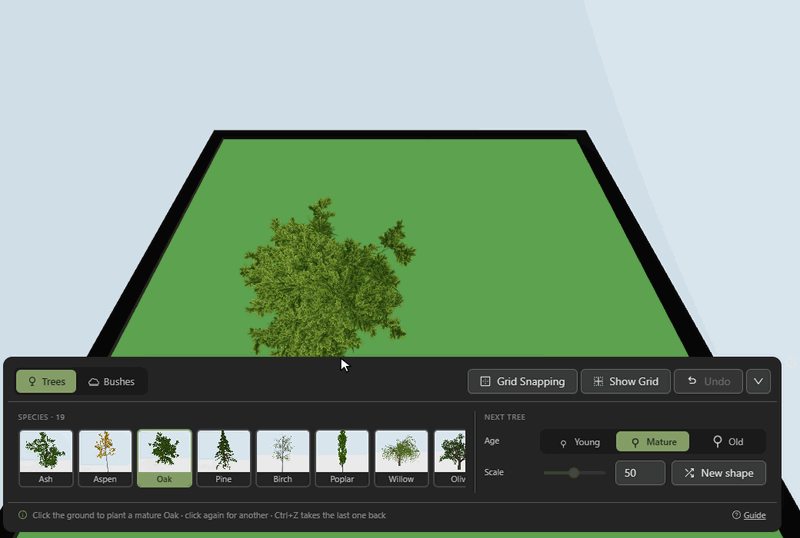
Task: Click the grid icon in Show Grid
Action: click(598, 381)
